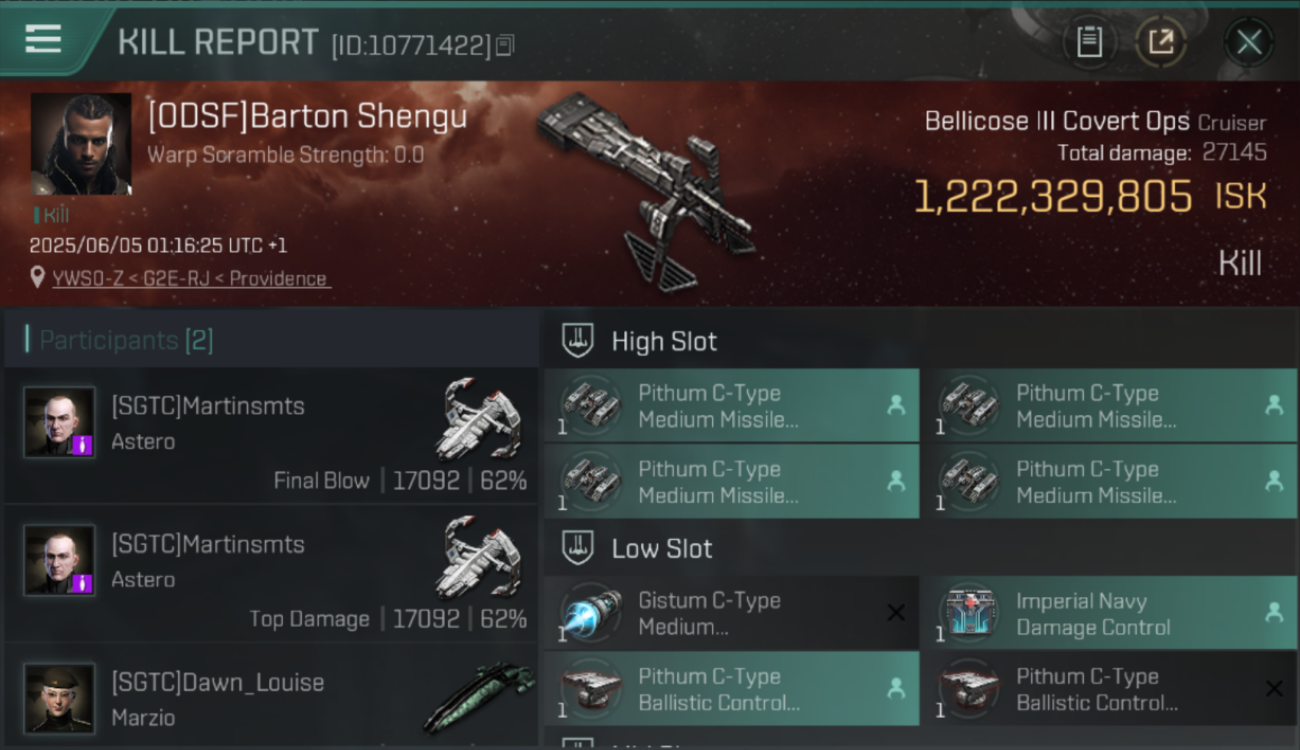Open the hamburger menu
Screen dimensions: 1300x750
coord(43,40)
